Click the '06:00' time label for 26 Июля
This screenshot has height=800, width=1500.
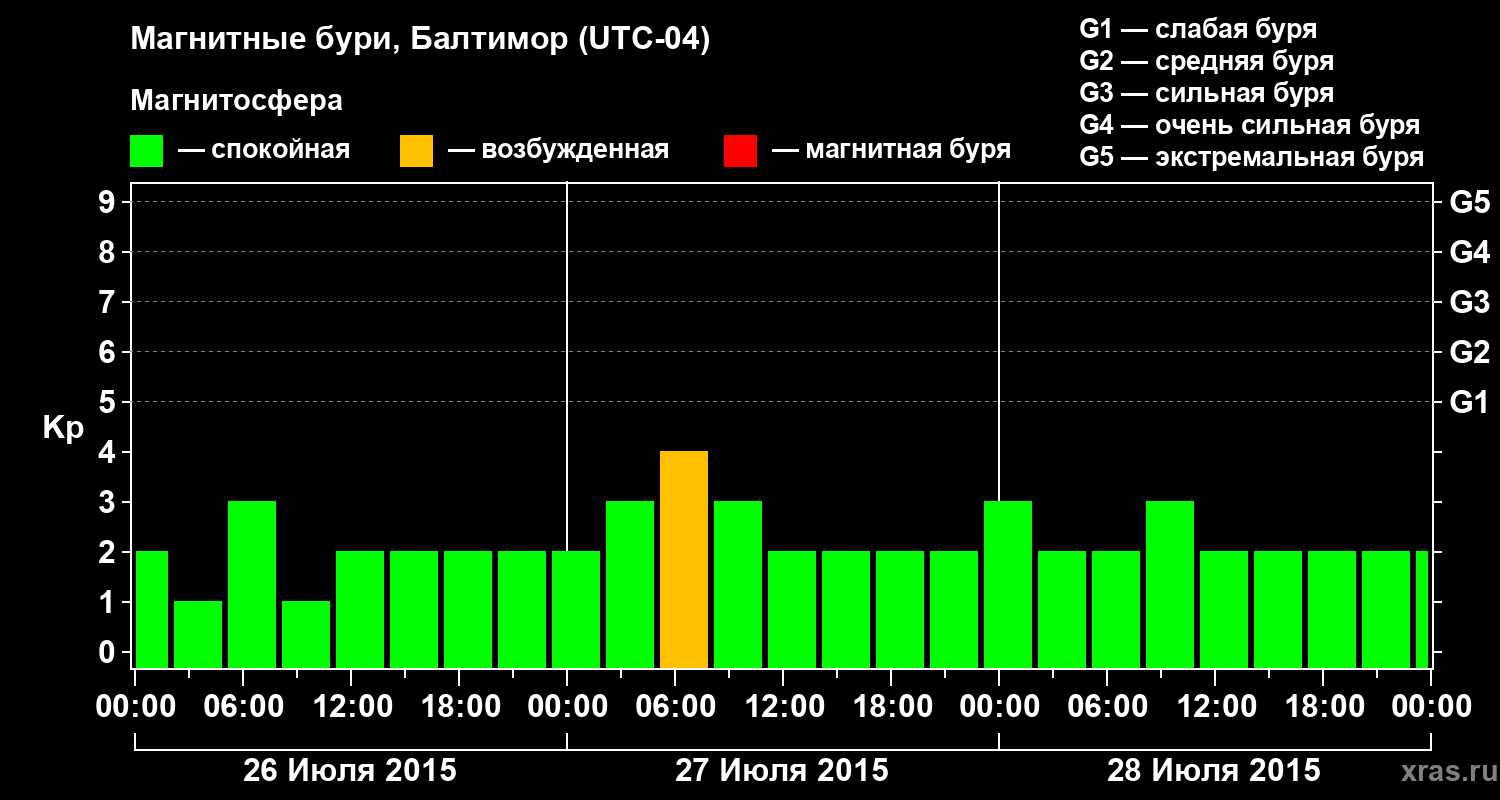(x=243, y=707)
